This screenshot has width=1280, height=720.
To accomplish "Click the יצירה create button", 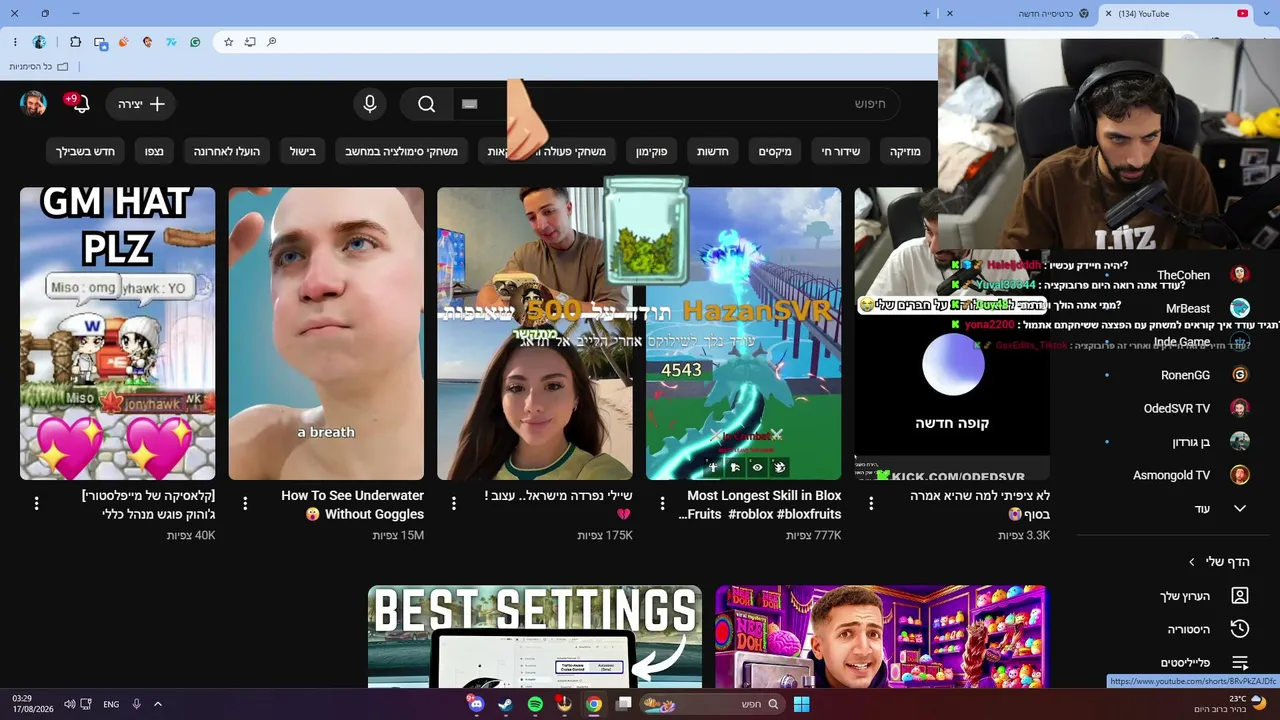I will [x=141, y=104].
